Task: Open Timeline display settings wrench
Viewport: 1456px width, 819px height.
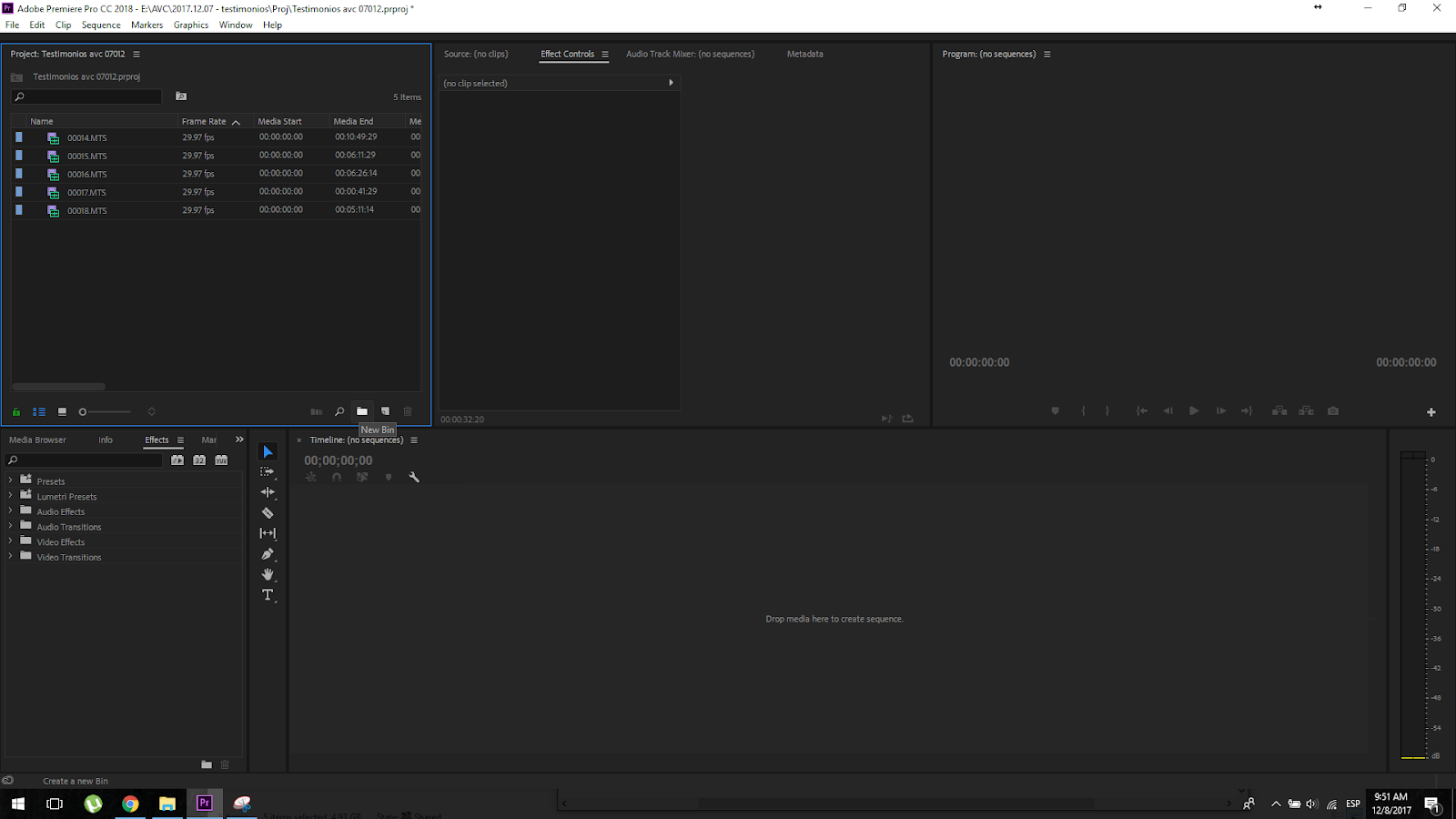Action: click(x=414, y=477)
